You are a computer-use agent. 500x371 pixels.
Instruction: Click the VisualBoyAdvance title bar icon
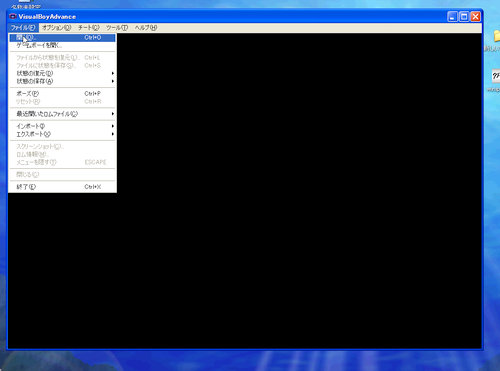pos(13,16)
